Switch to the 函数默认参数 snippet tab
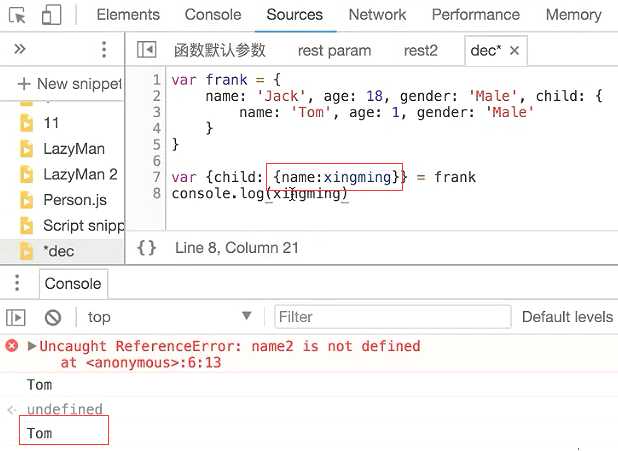Screen dimensions: 618x451 coord(220,50)
